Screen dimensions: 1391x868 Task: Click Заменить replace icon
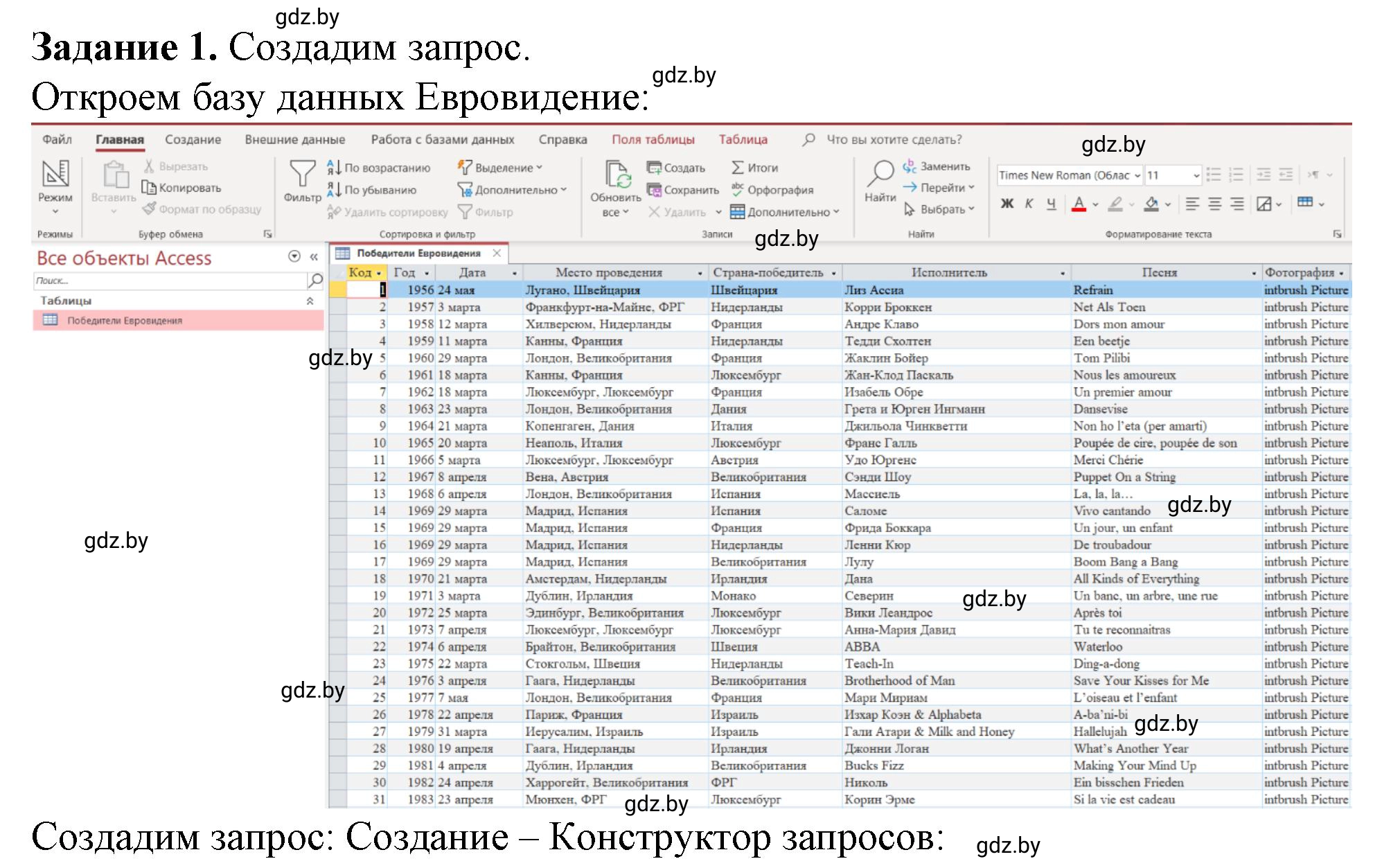click(x=910, y=166)
